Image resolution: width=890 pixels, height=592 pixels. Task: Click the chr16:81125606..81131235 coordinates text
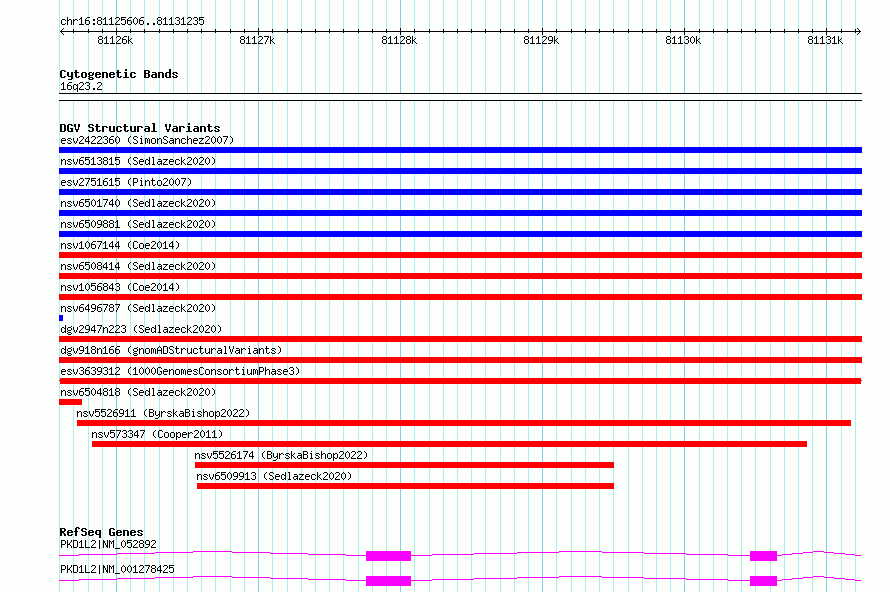132,22
